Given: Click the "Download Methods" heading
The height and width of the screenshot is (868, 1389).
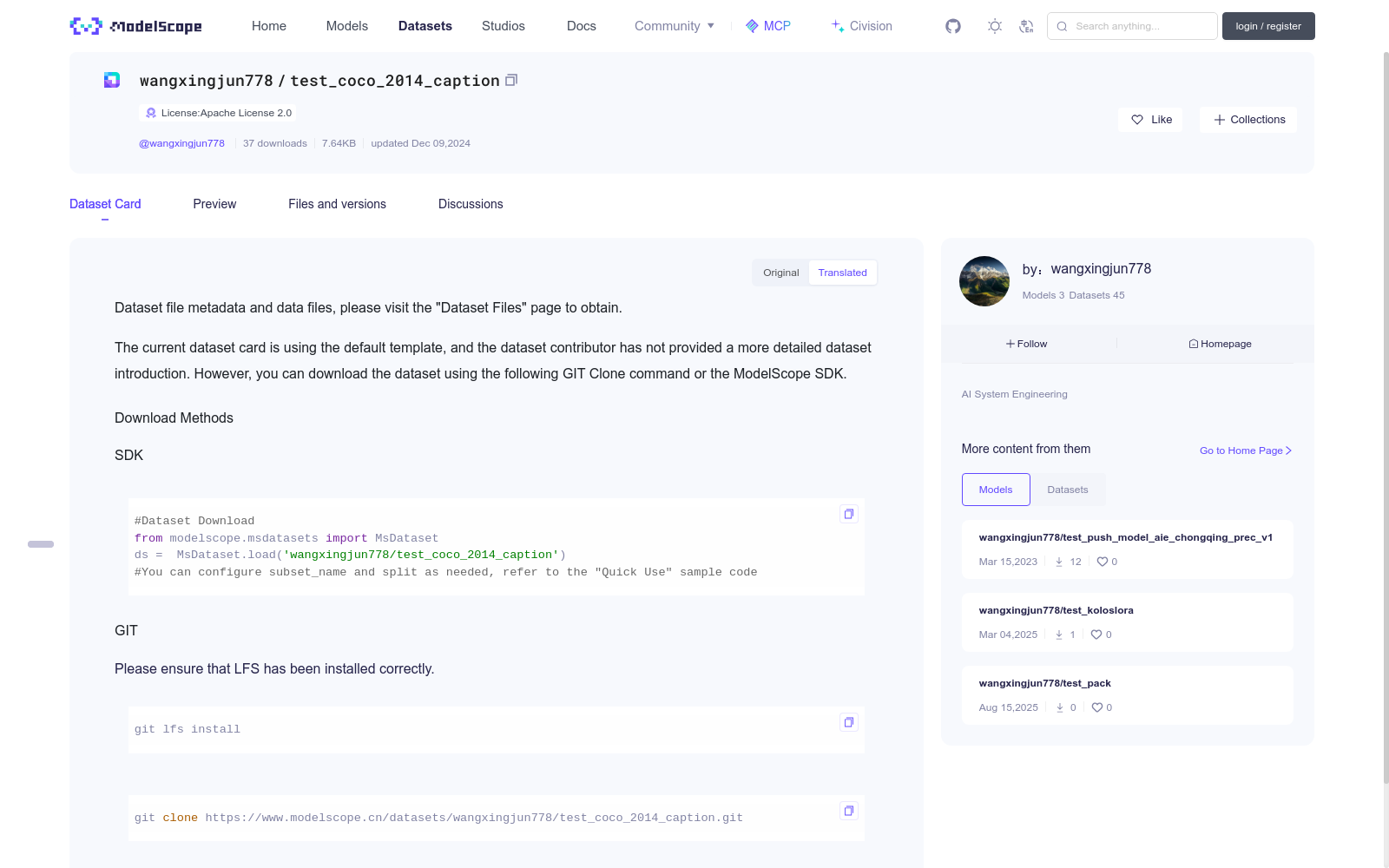Looking at the screenshot, I should [174, 418].
